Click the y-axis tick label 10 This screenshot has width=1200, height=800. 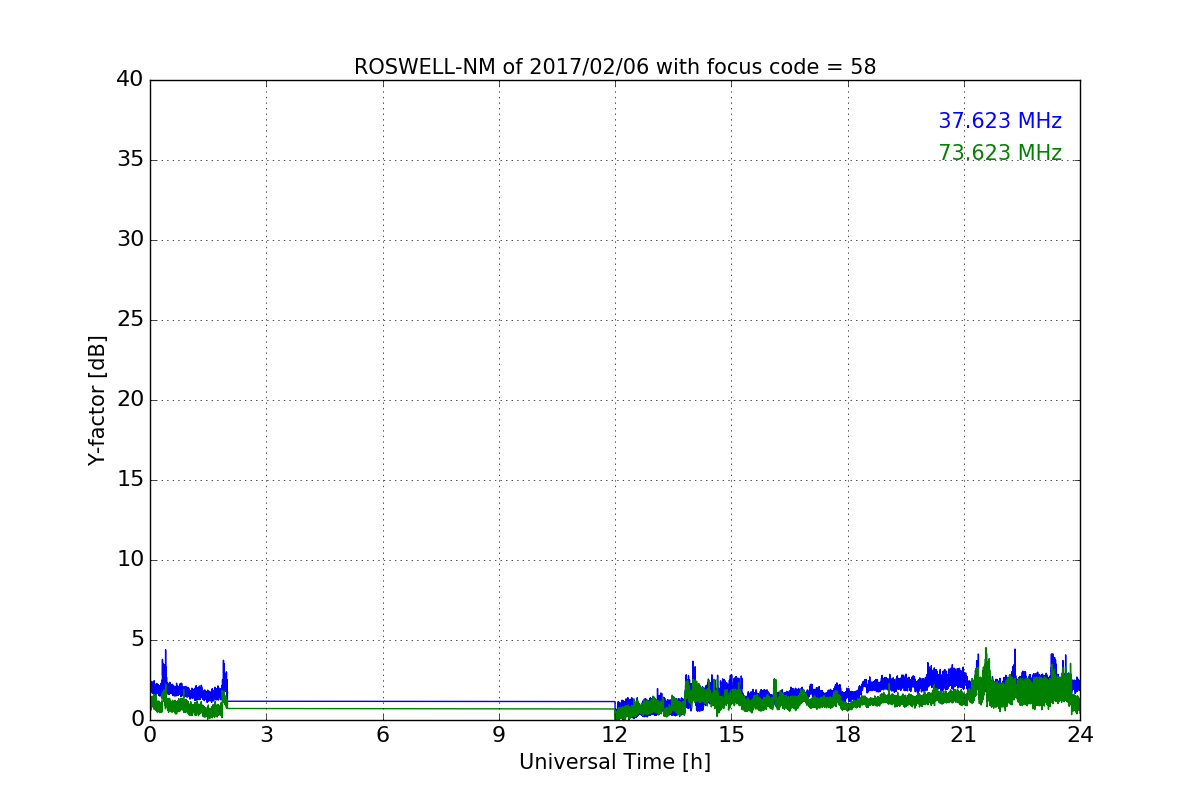click(x=130, y=560)
